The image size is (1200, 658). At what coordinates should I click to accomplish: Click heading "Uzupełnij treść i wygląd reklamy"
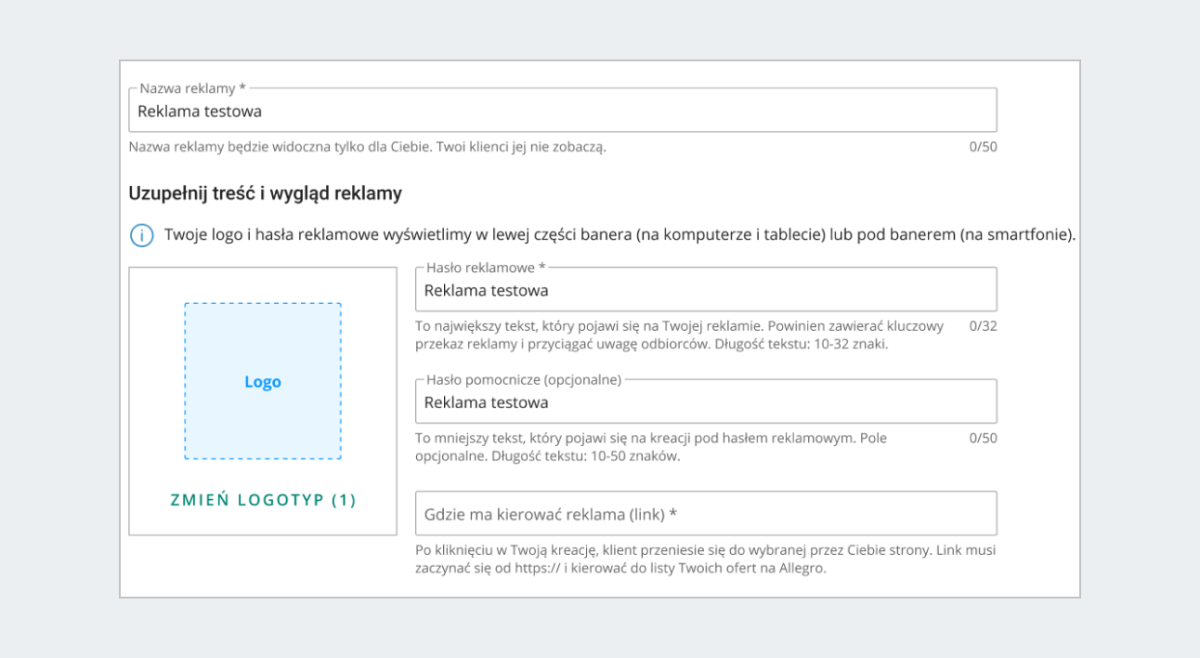click(265, 193)
